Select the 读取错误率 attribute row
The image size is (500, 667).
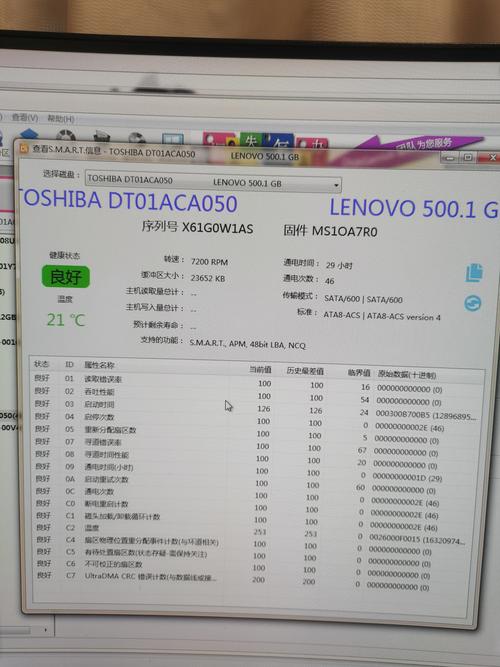pyautogui.click(x=257, y=383)
